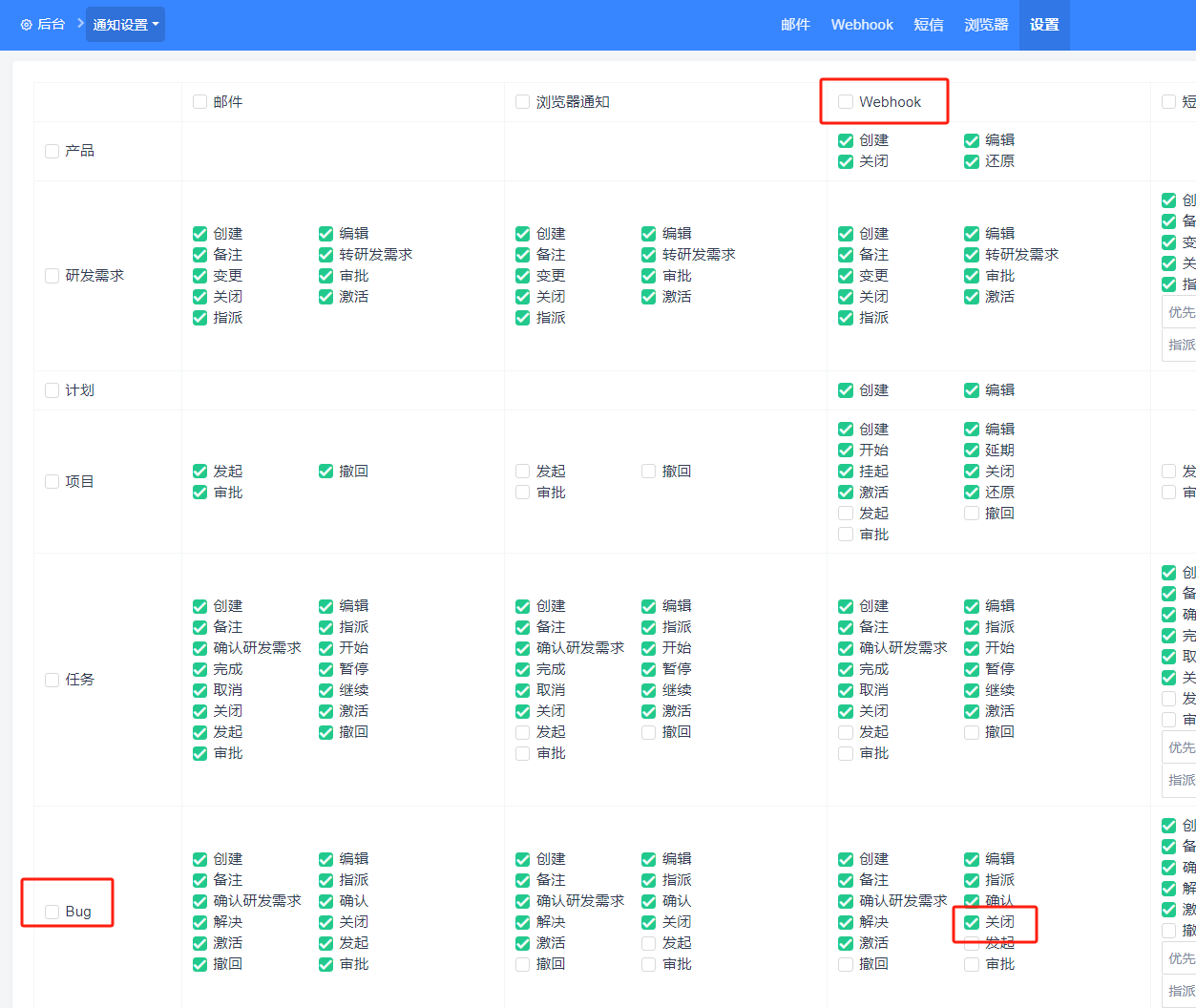
Task: Toggle the 邮件 column header checkbox
Action: (200, 102)
